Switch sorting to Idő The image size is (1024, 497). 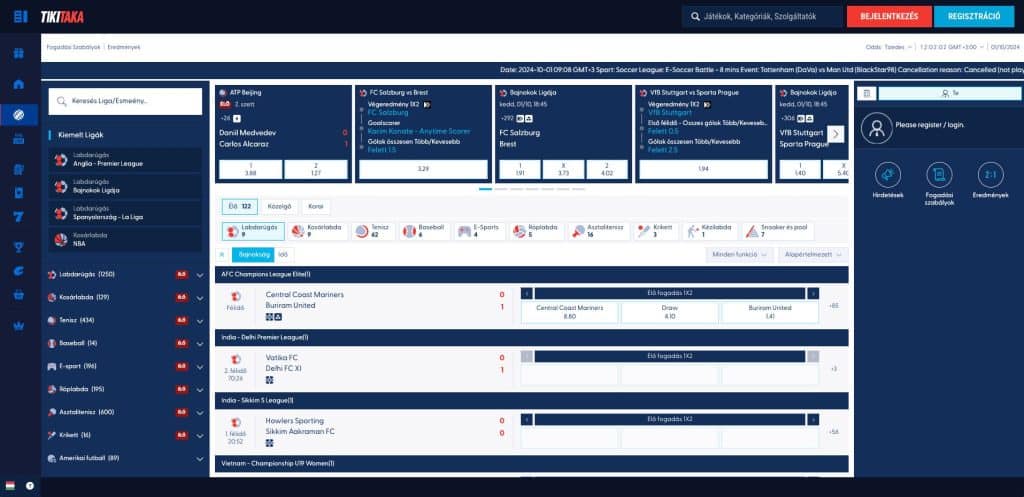coord(282,255)
